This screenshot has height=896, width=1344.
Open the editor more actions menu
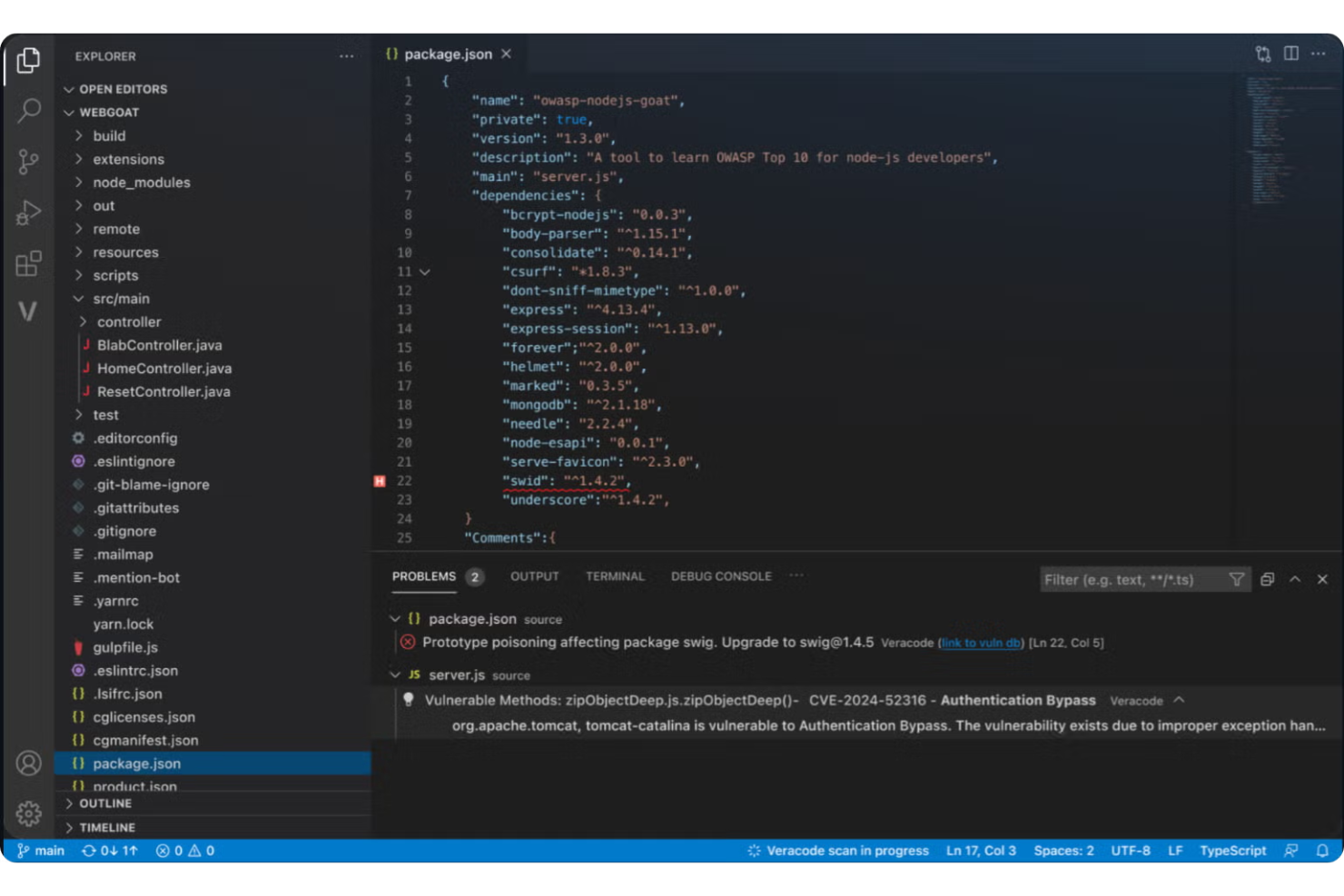(1319, 54)
